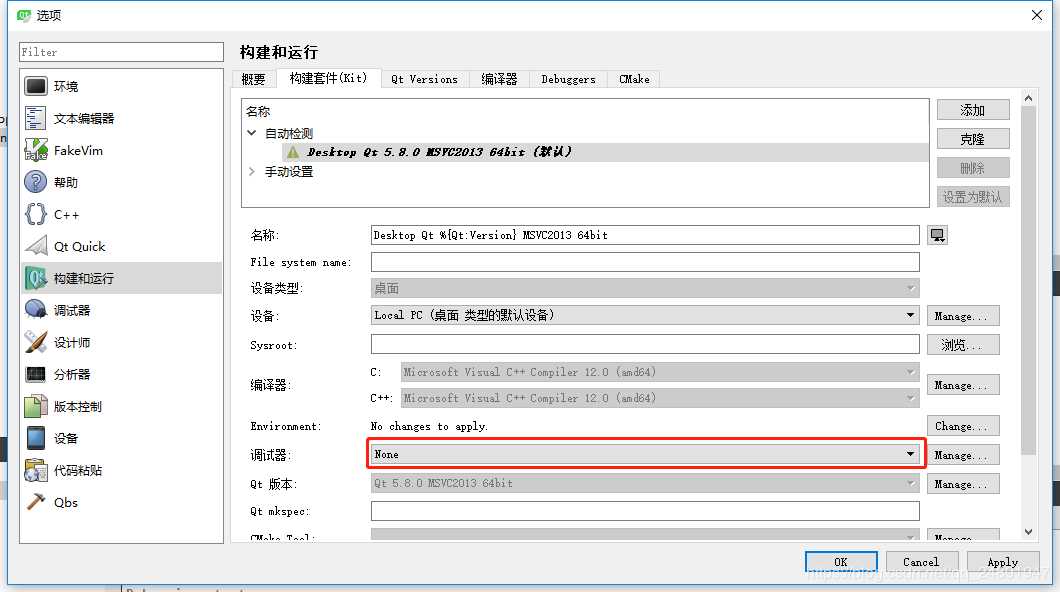Viewport: 1060px width, 592px height.
Task: Click Change next to Environment
Action: point(963,426)
